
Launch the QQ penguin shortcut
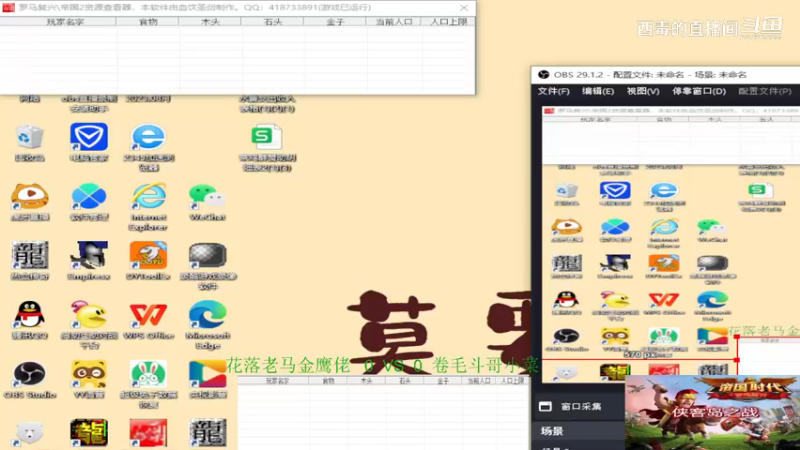(x=30, y=315)
